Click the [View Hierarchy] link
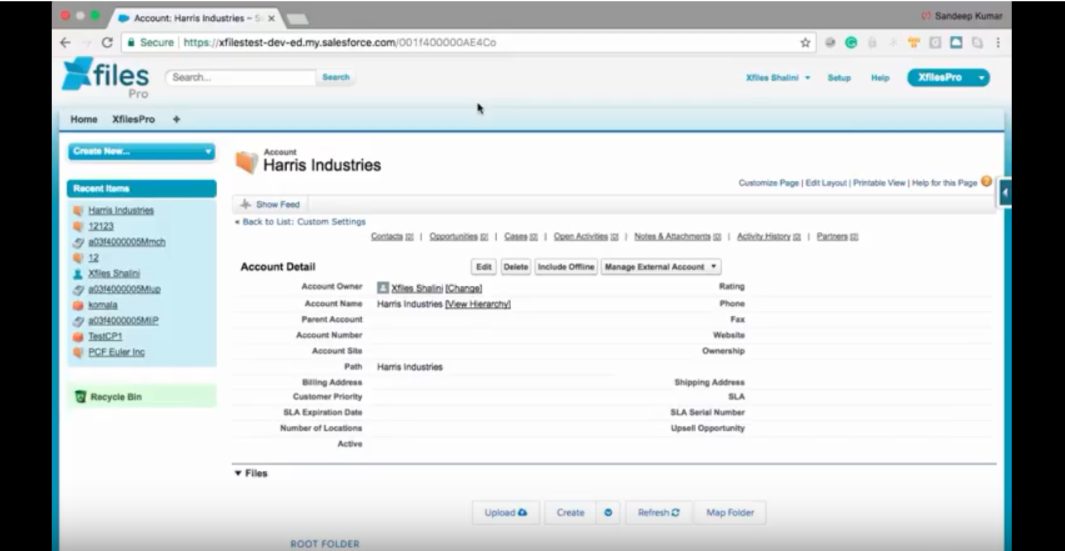This screenshot has width=1065, height=551. [x=478, y=304]
